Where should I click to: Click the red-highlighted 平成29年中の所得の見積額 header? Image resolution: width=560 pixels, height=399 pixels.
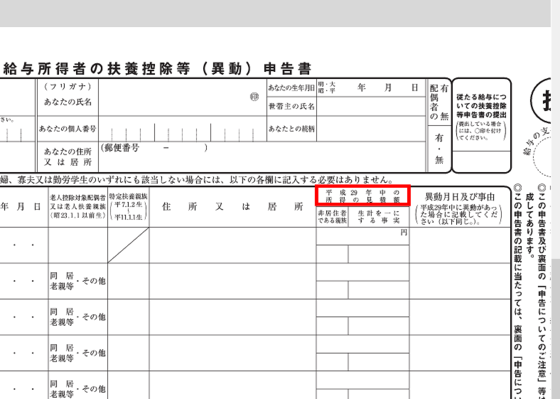363,196
